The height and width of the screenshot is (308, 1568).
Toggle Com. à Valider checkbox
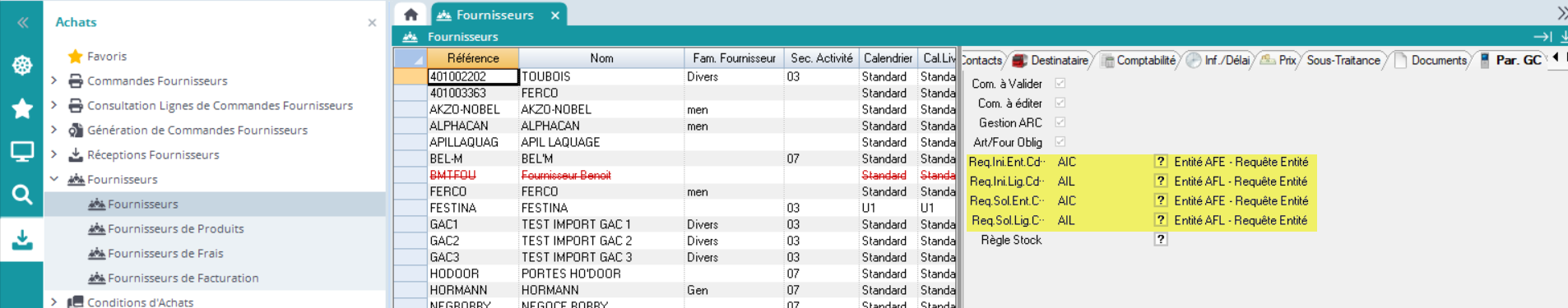[x=1060, y=83]
